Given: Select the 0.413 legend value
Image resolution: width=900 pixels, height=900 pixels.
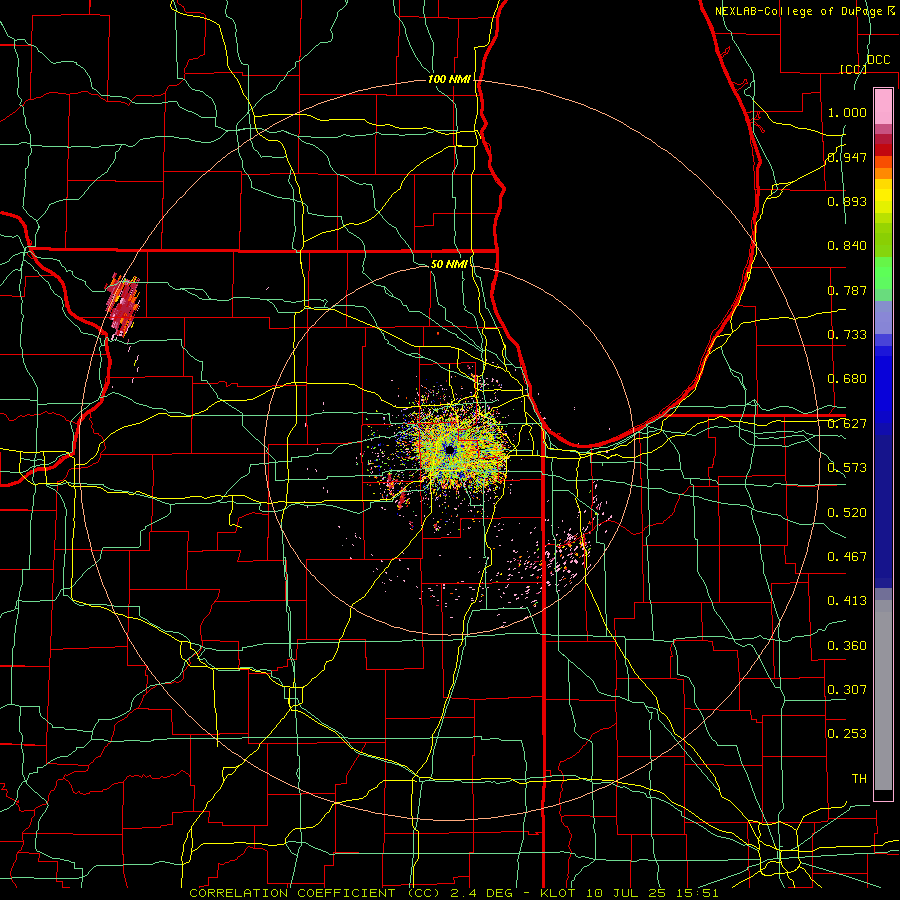Looking at the screenshot, I should (847, 601).
